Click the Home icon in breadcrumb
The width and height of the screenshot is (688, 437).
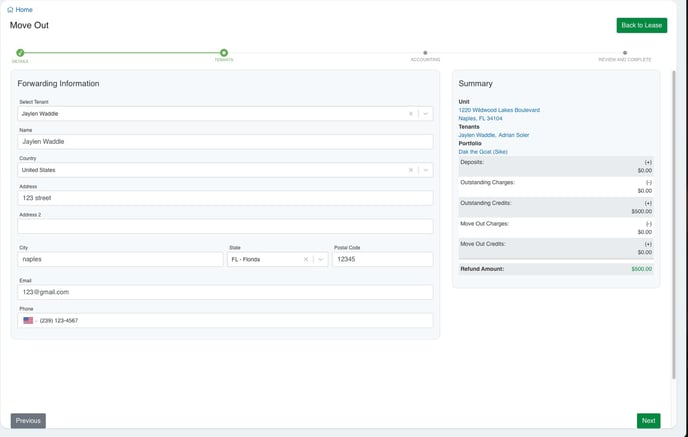[x=10, y=9]
